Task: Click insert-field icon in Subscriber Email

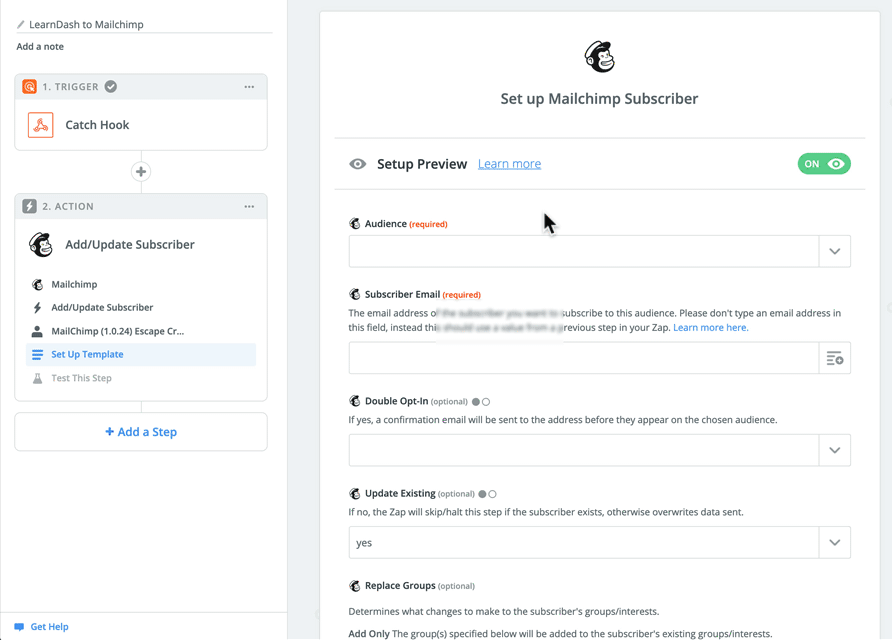Action: (834, 358)
